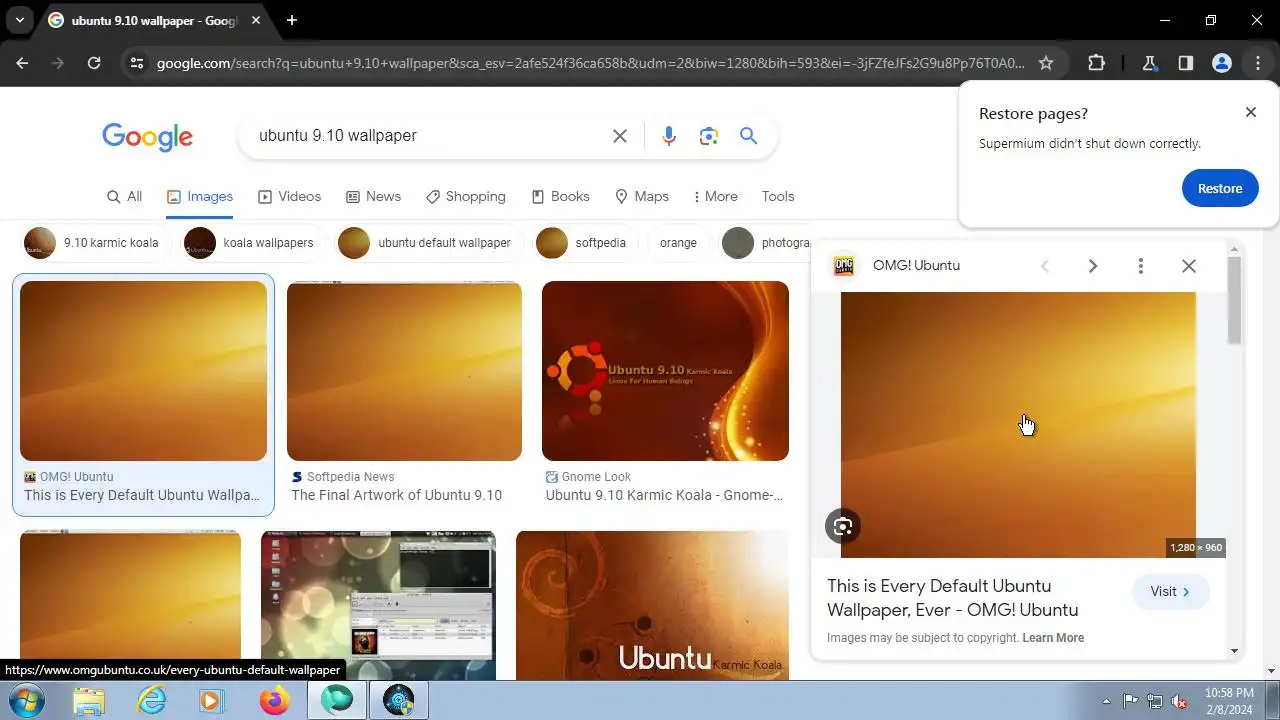1280x720 pixels.
Task: Open the Maps tab
Action: coord(642,196)
